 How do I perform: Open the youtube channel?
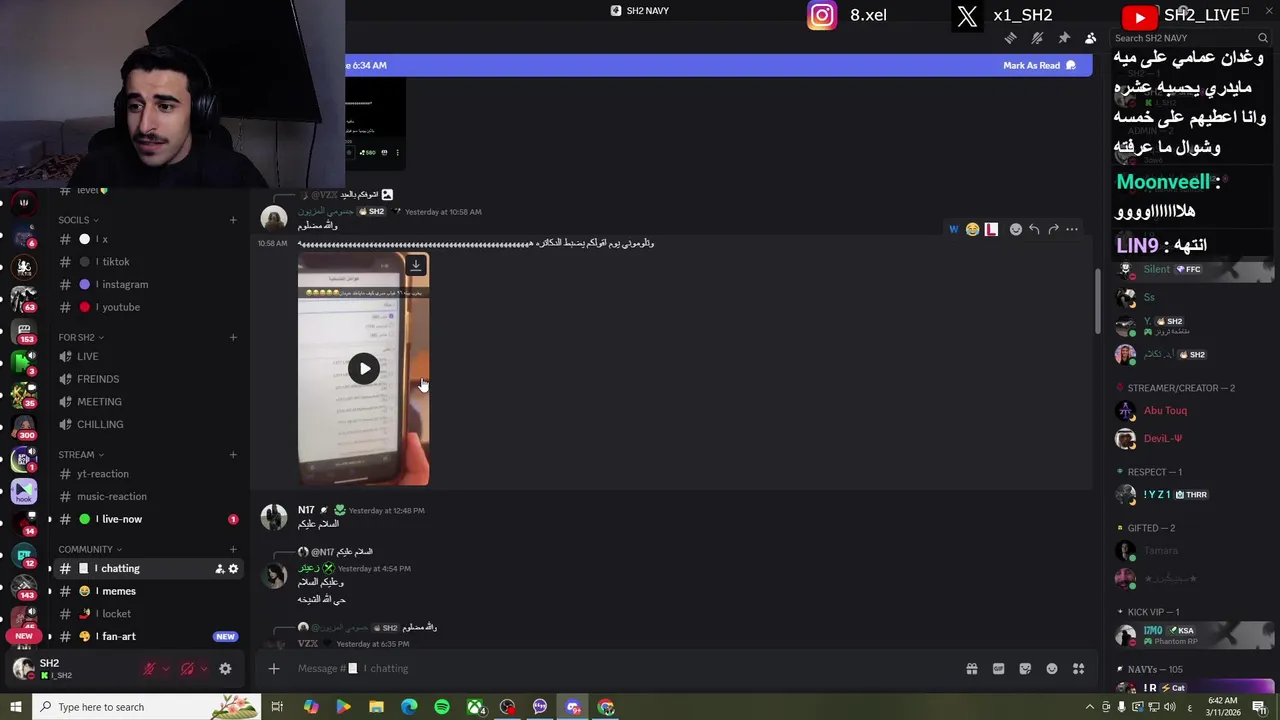(147, 307)
